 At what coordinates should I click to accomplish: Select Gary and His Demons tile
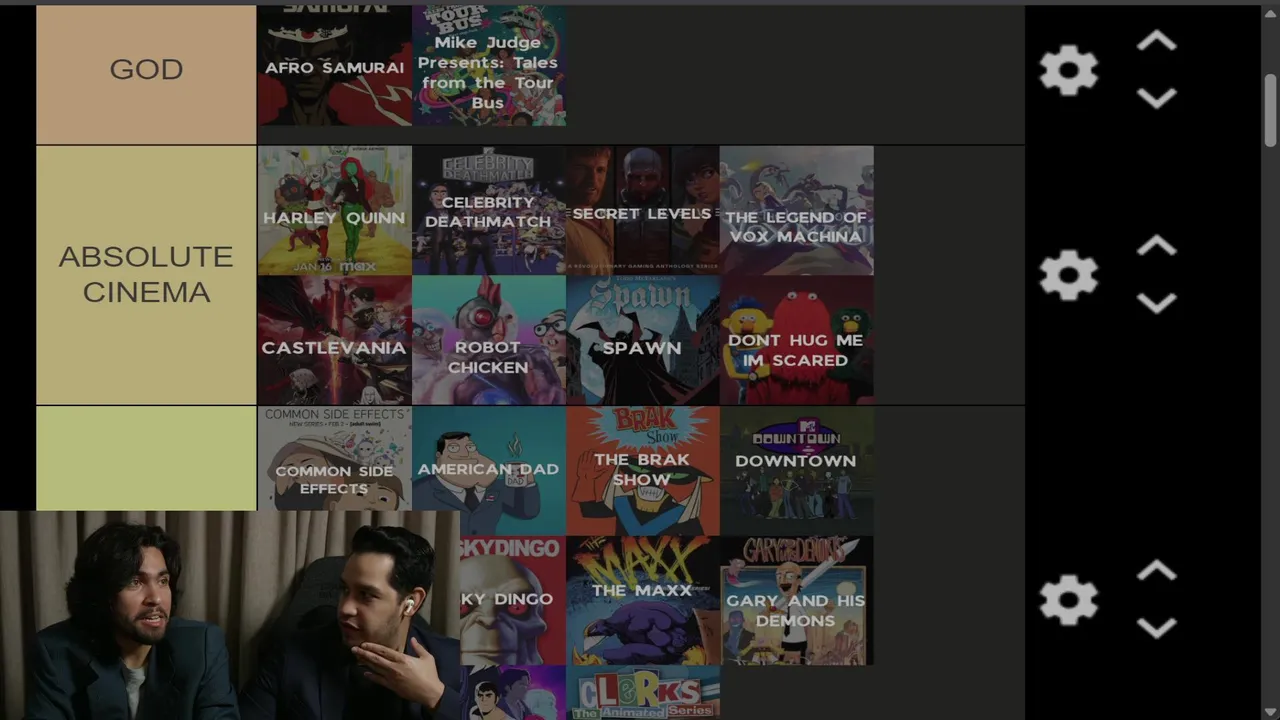tap(797, 600)
